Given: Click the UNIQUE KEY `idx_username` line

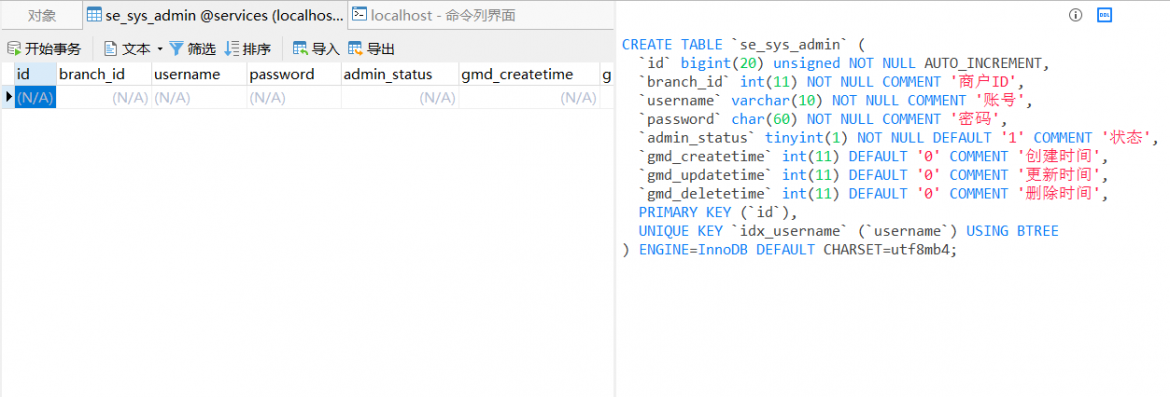Looking at the screenshot, I should tap(848, 231).
